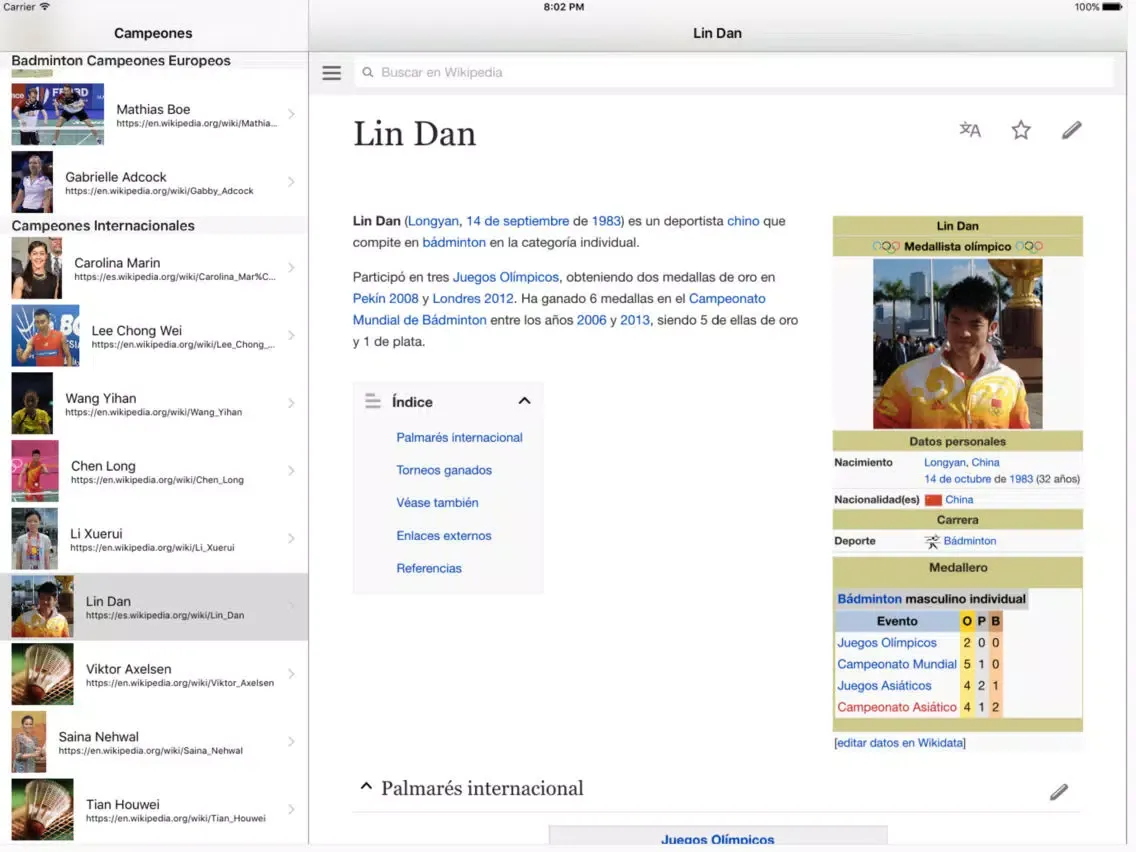Image resolution: width=1136 pixels, height=852 pixels.
Task: Click the China flag icon
Action: [933, 500]
